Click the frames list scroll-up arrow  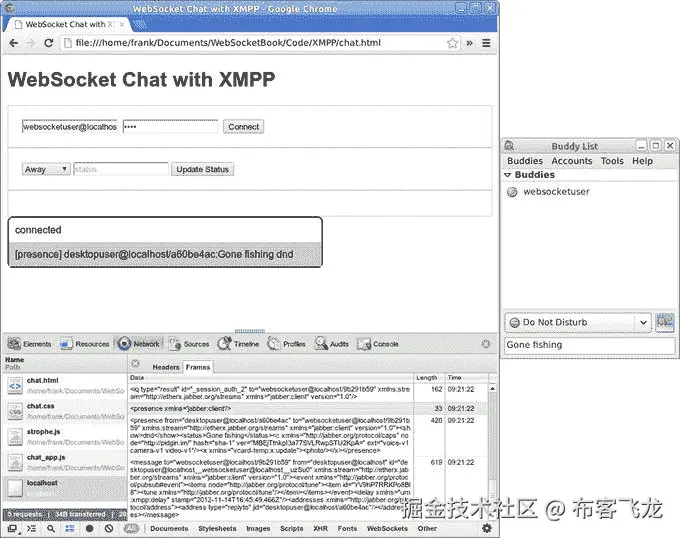[493, 388]
